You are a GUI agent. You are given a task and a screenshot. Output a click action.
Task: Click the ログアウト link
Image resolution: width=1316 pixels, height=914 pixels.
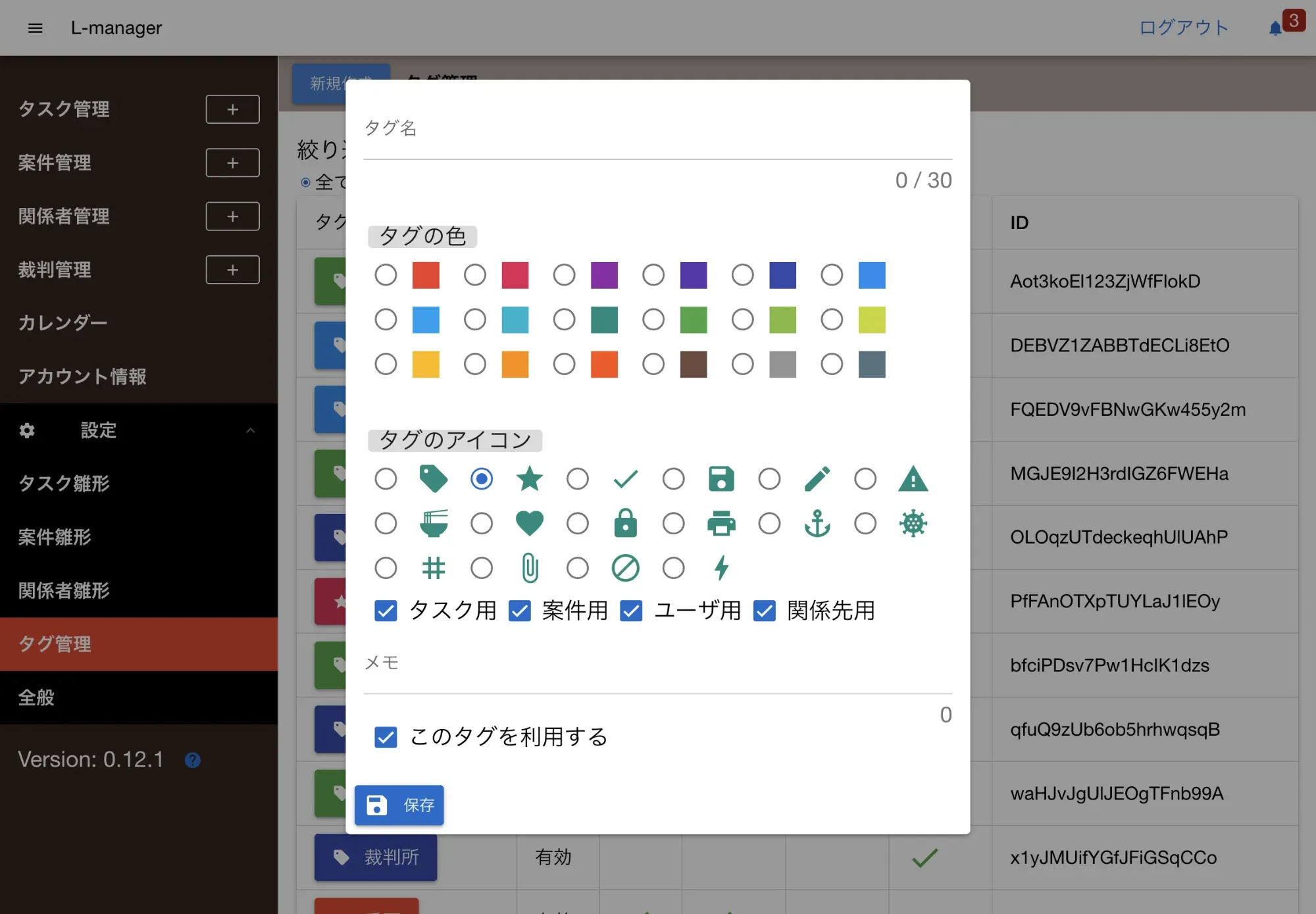[1184, 28]
